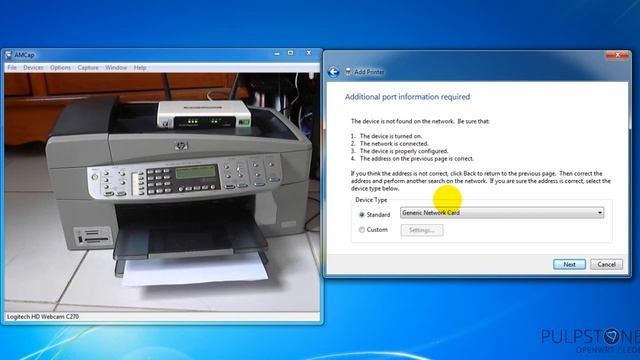Screen dimensions: 640x360
Task: Click the Add Printer printer icon
Action: (x=348, y=72)
